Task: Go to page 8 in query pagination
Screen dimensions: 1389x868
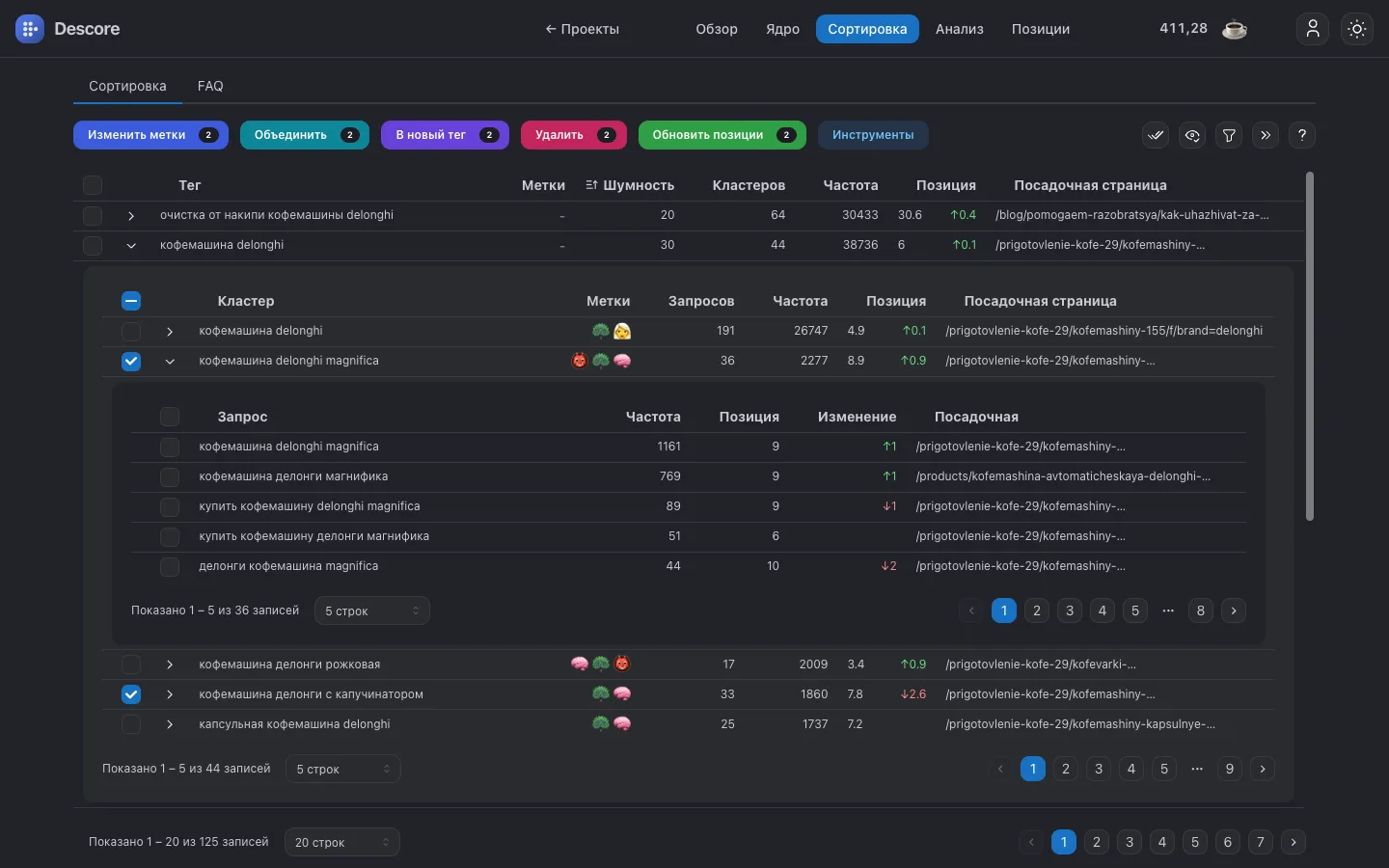Action: tap(1201, 610)
